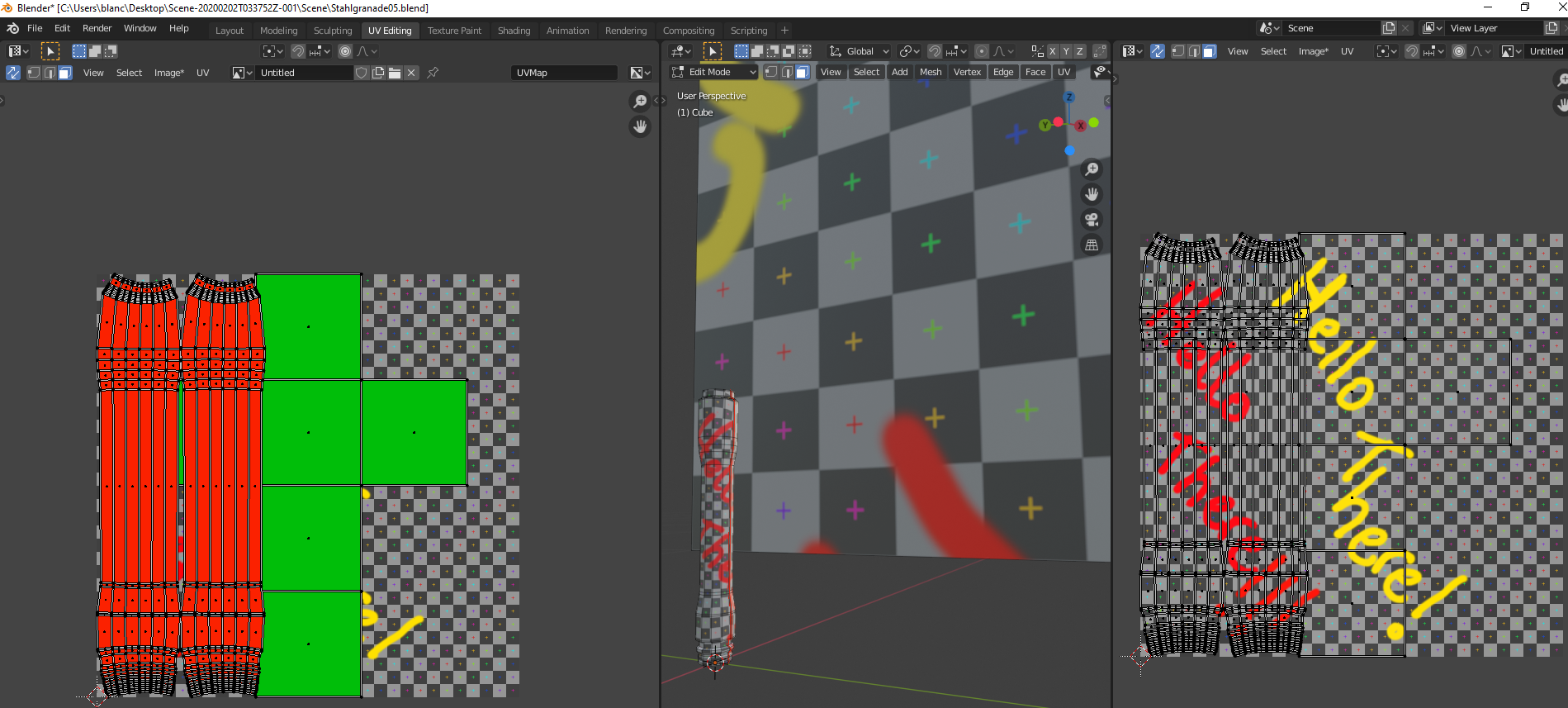The height and width of the screenshot is (708, 1568).
Task: Switch to face select mode in 3D viewport
Action: tap(803, 72)
